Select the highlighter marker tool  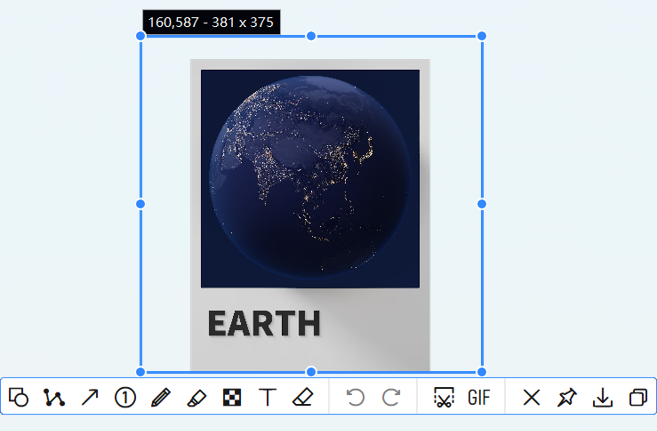(x=197, y=397)
